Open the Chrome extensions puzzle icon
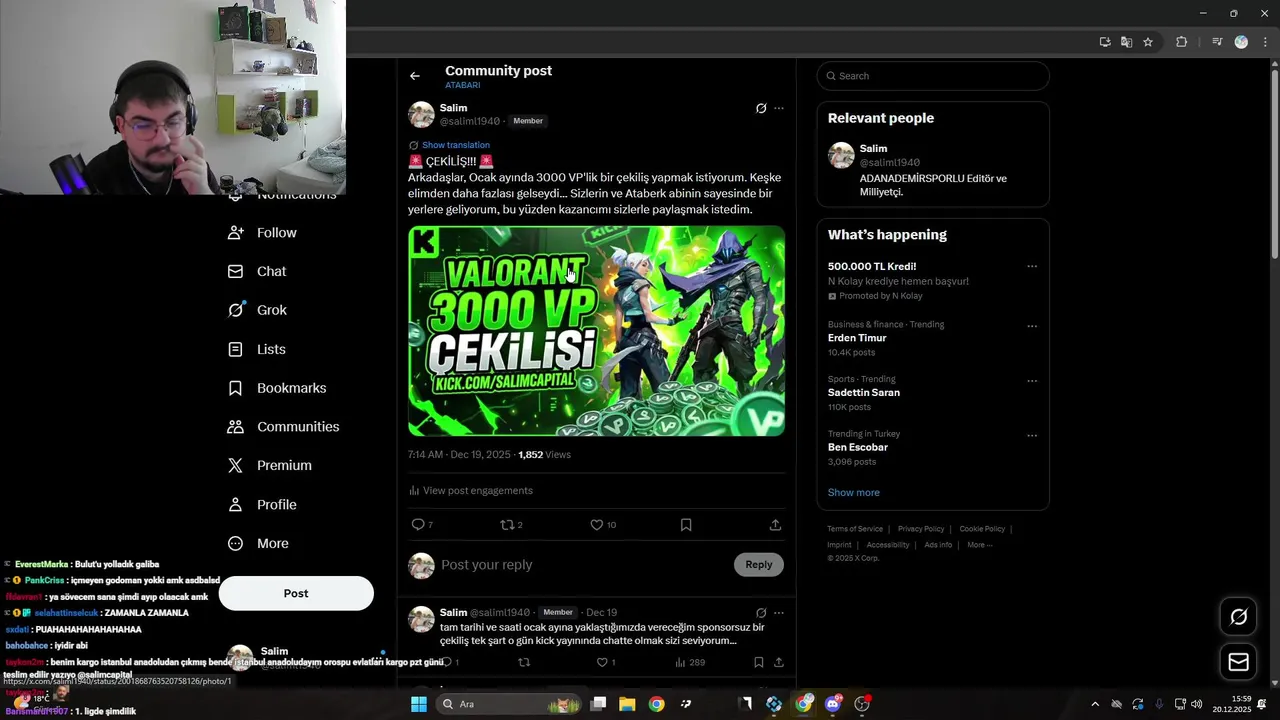Screen dimensions: 1280x720 point(1181,42)
